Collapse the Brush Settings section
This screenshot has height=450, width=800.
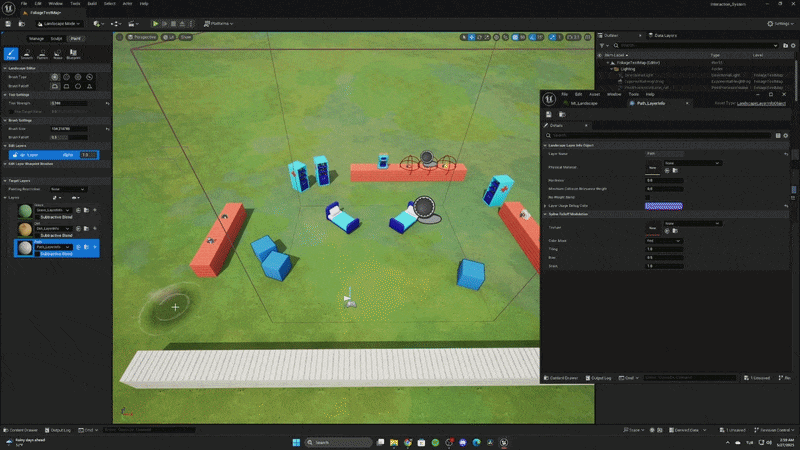pos(5,120)
